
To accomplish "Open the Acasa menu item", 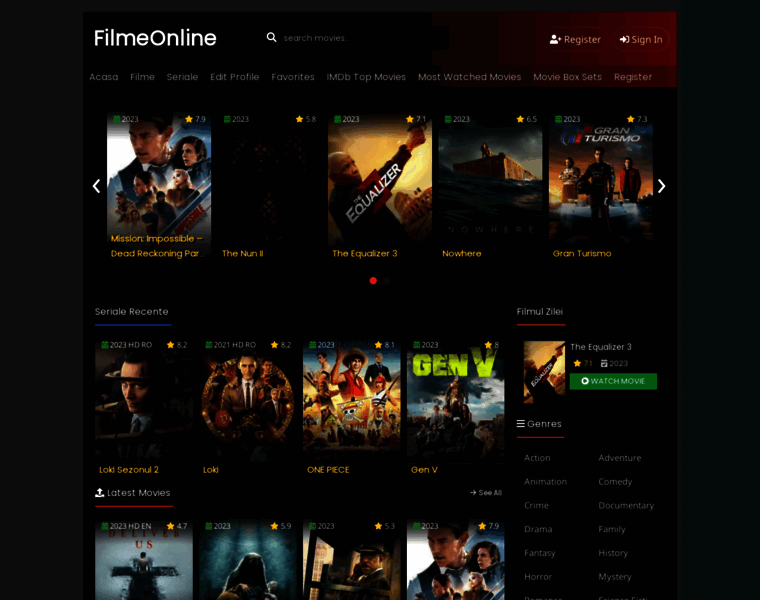I will pyautogui.click(x=104, y=77).
